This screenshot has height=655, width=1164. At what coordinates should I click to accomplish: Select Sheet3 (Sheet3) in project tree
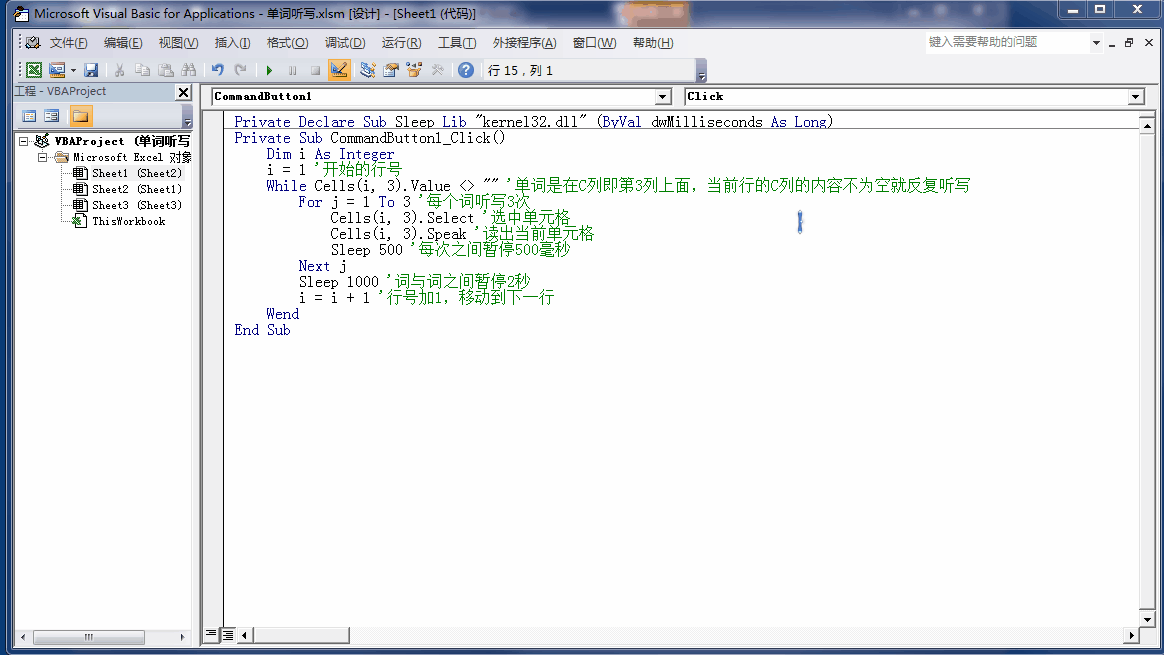point(137,205)
